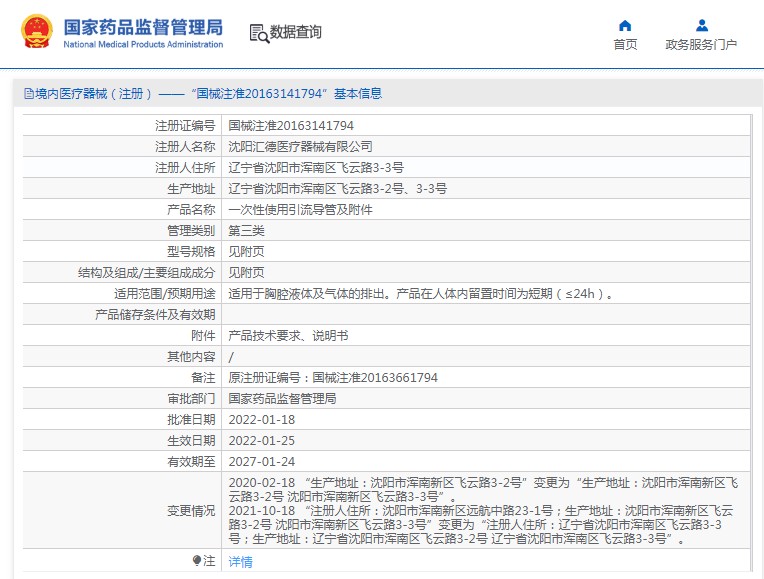Click the 有效期至 row label
The width and height of the screenshot is (764, 579).
point(191,462)
